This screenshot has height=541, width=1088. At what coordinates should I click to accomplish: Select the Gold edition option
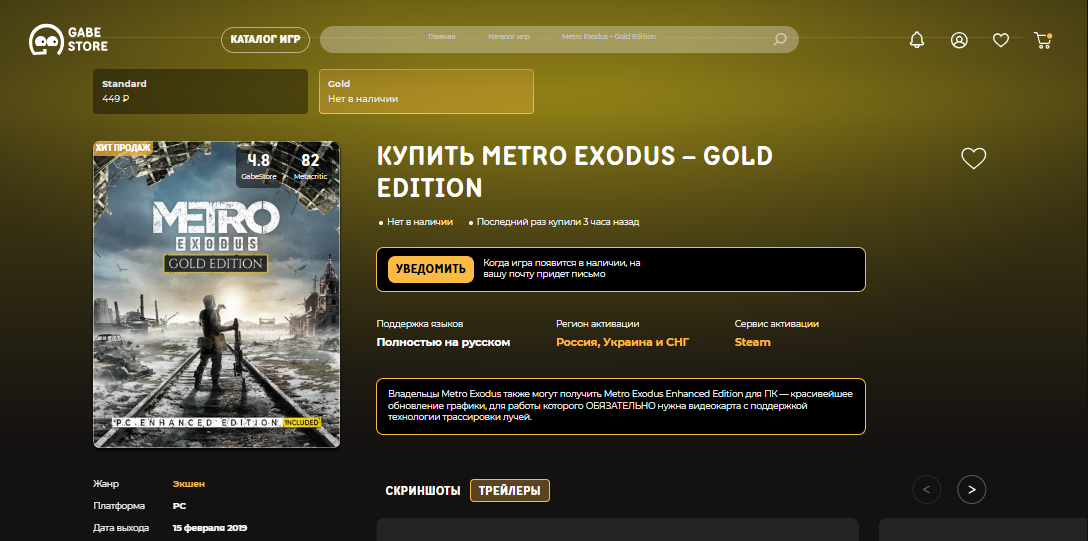pos(426,91)
